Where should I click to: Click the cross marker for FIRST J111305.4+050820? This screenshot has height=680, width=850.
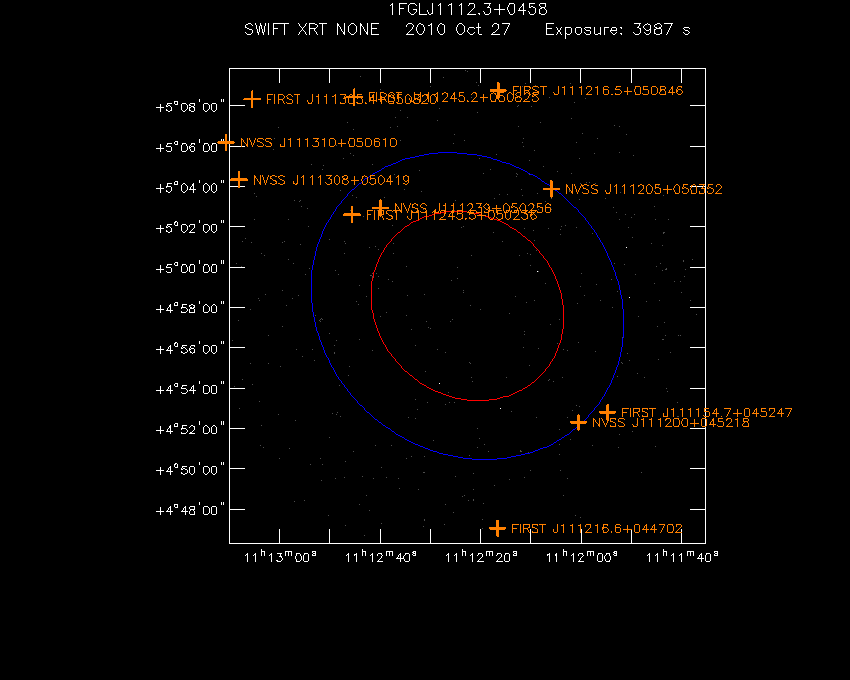pyautogui.click(x=252, y=99)
